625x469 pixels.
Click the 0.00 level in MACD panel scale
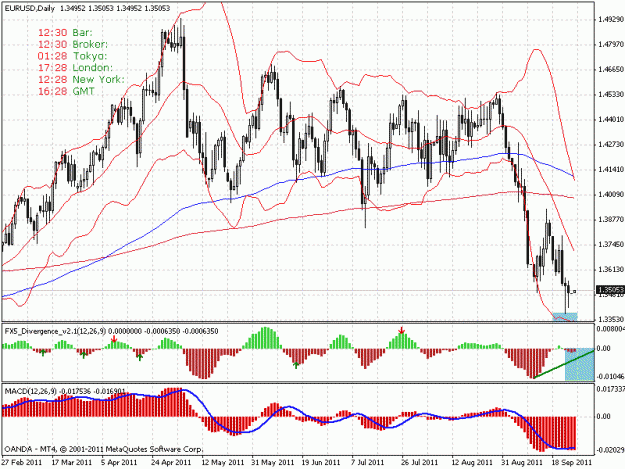click(x=604, y=416)
